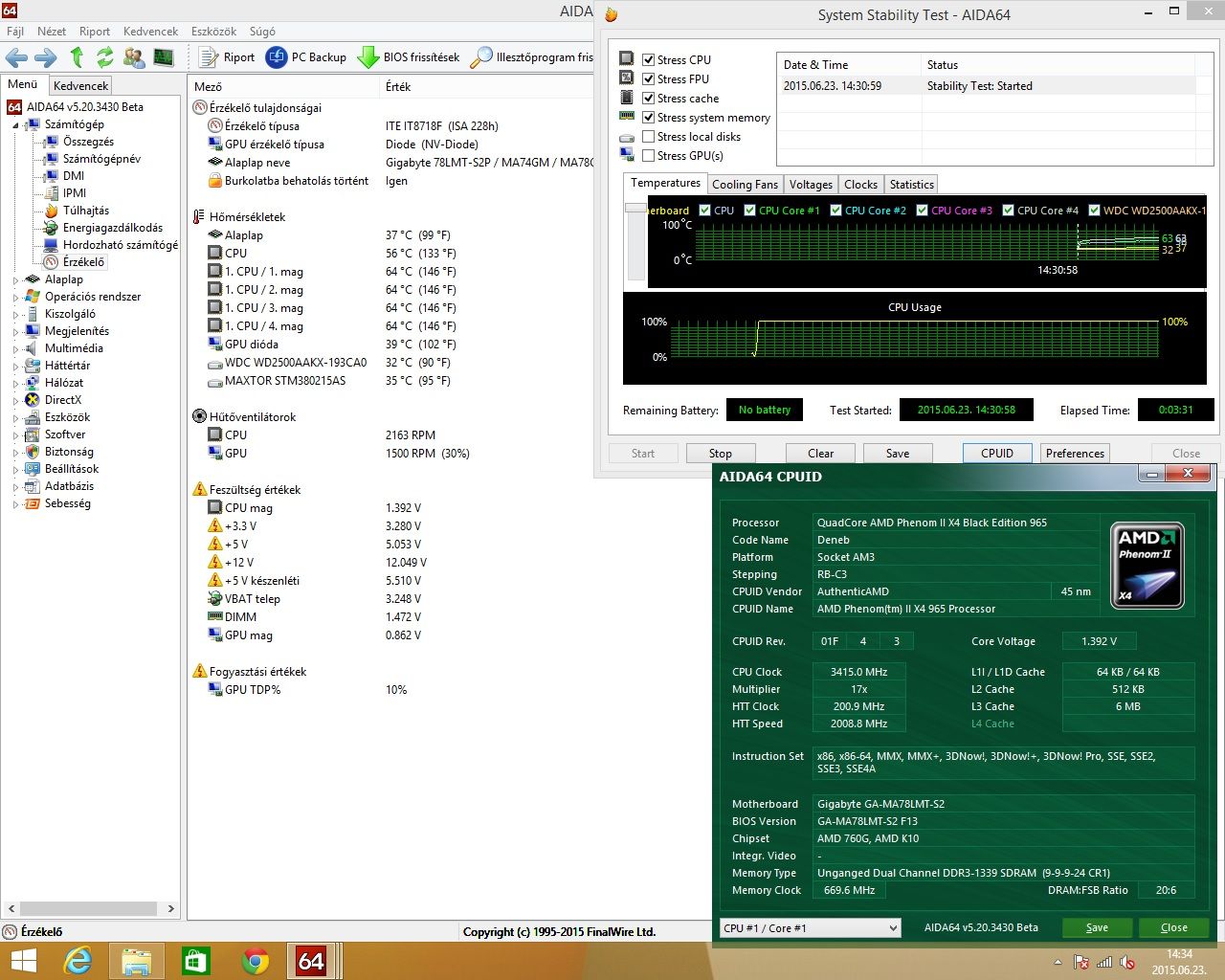Image resolution: width=1225 pixels, height=980 pixels.
Task: Enable Stress local disks
Action: (x=649, y=136)
